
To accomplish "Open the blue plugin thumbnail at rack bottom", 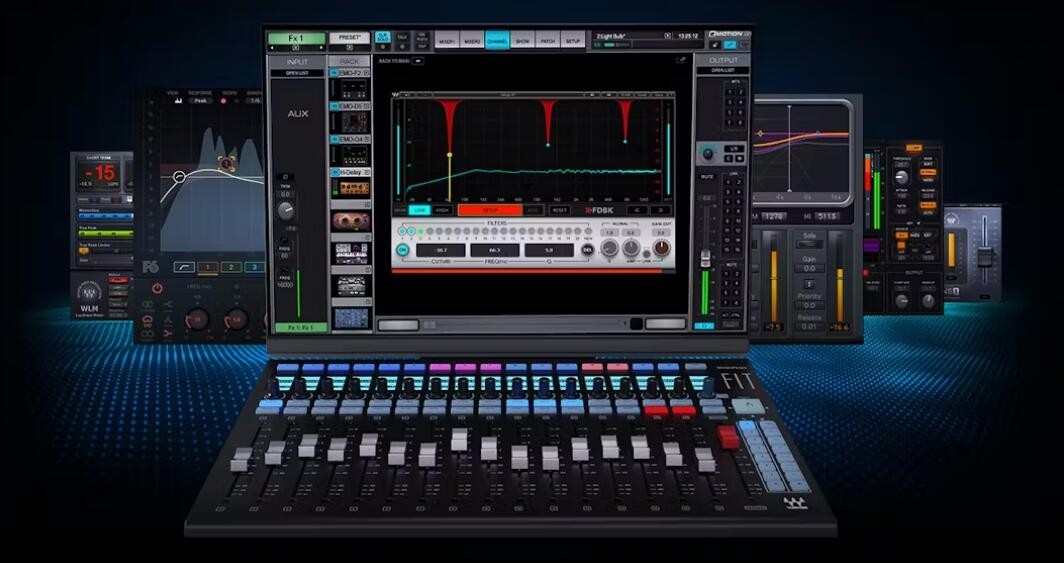I will pos(351,319).
